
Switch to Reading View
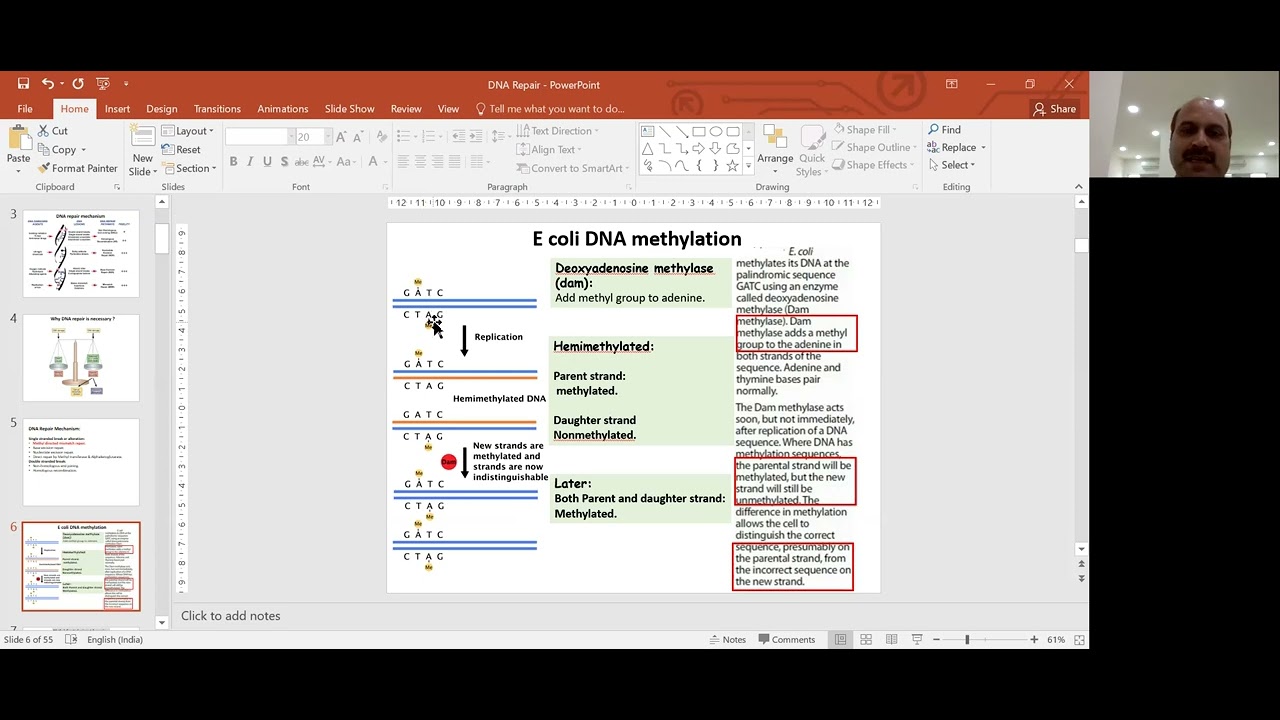point(891,640)
